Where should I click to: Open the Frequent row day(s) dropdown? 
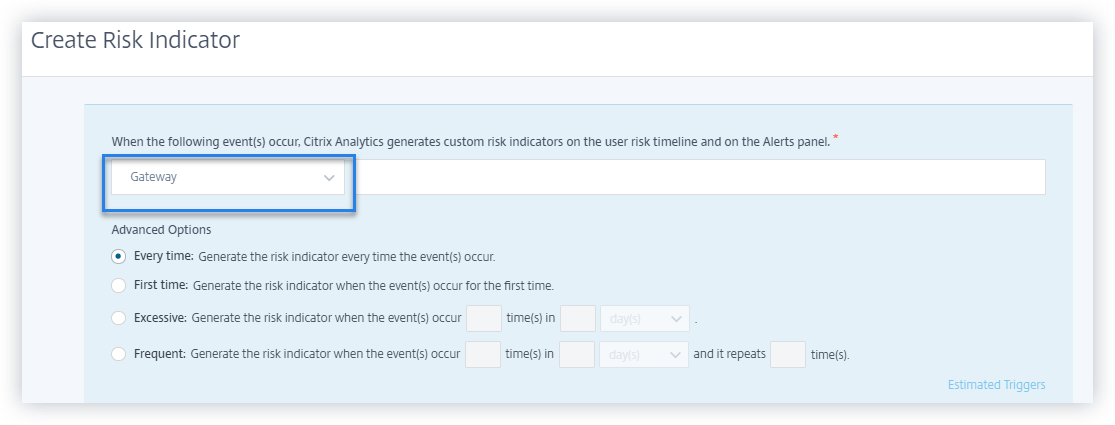(x=644, y=354)
